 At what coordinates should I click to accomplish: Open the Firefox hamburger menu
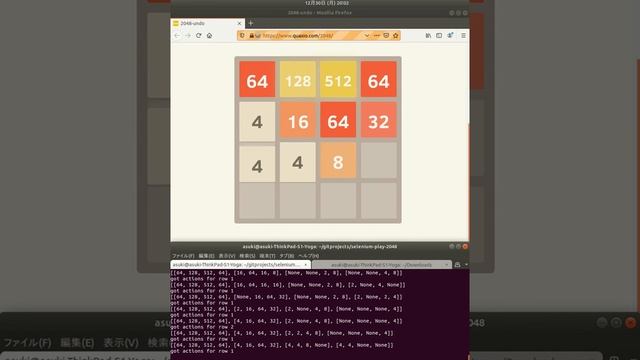[x=463, y=36]
